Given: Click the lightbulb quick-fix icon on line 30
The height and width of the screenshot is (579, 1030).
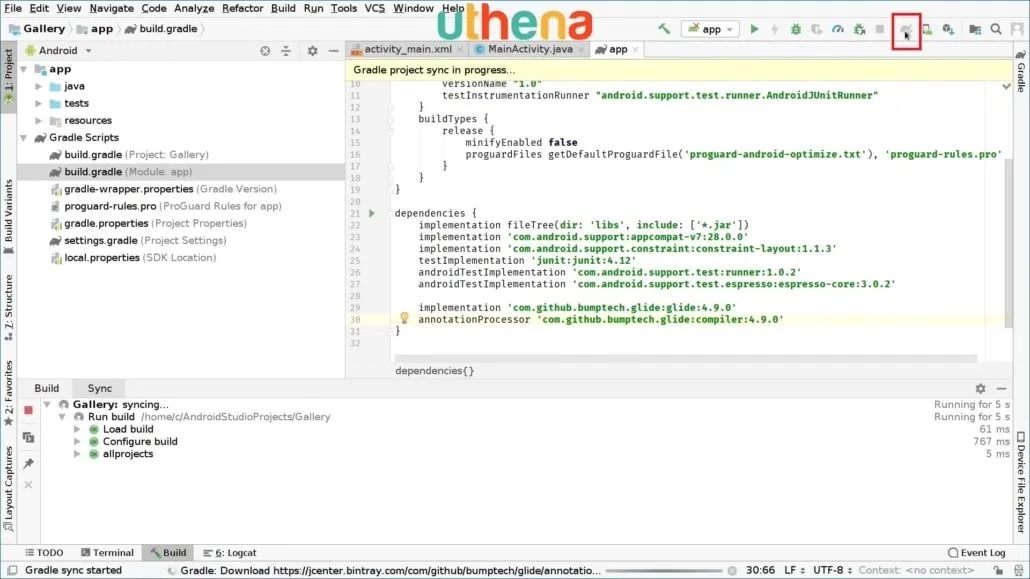Looking at the screenshot, I should [404, 318].
